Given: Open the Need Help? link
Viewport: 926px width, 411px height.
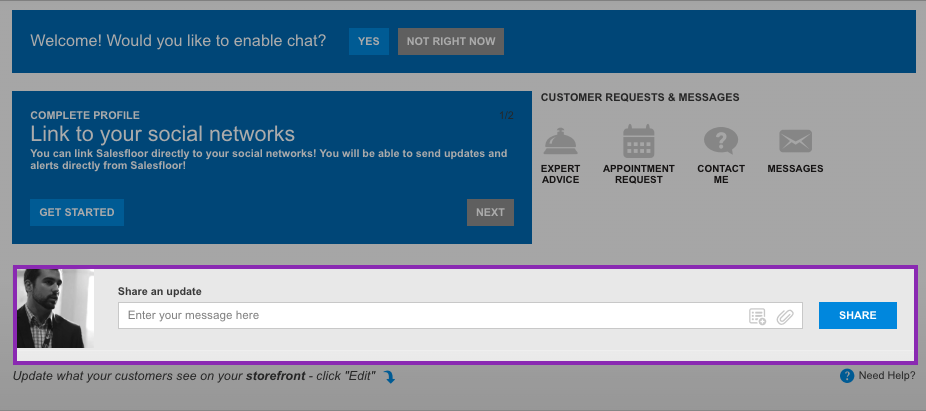Looking at the screenshot, I should (886, 375).
